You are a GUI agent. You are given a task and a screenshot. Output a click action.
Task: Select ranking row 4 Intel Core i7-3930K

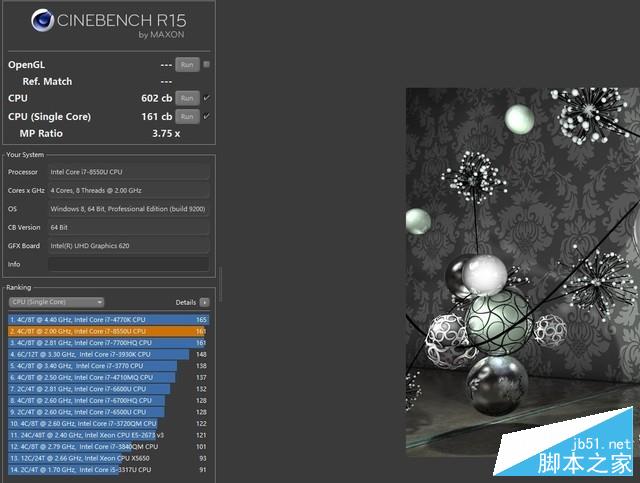pyautogui.click(x=109, y=354)
